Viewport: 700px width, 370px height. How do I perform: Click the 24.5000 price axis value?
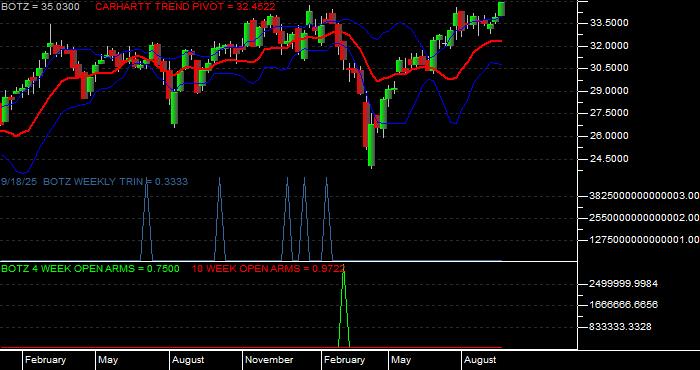[x=609, y=159]
